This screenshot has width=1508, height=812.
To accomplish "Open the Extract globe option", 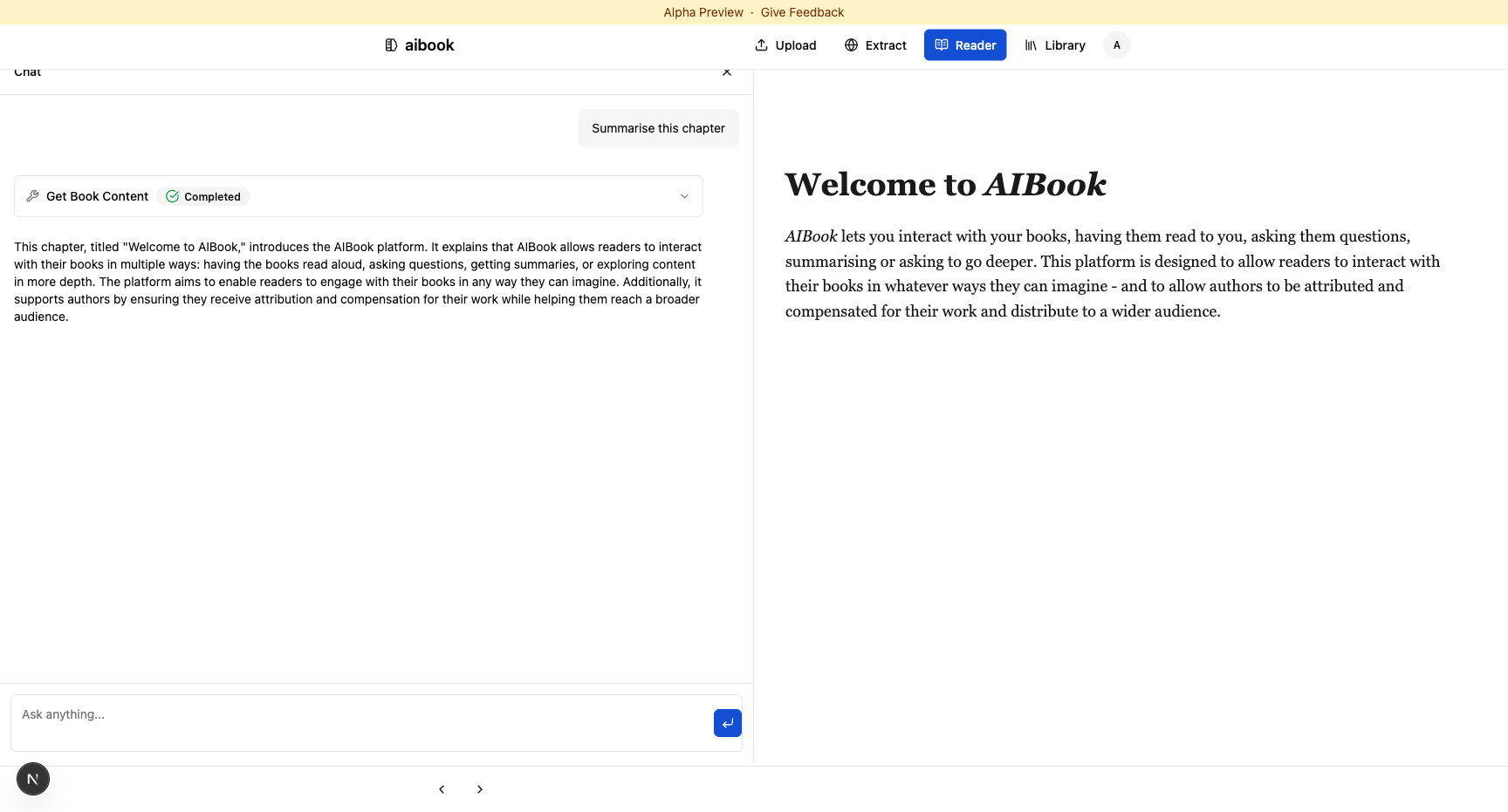I will click(x=875, y=45).
